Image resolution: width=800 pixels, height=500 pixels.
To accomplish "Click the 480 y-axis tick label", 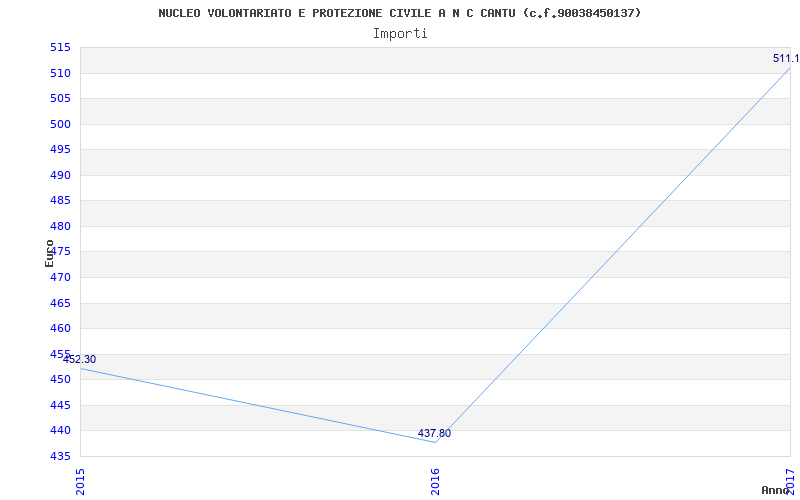I will tap(60, 226).
